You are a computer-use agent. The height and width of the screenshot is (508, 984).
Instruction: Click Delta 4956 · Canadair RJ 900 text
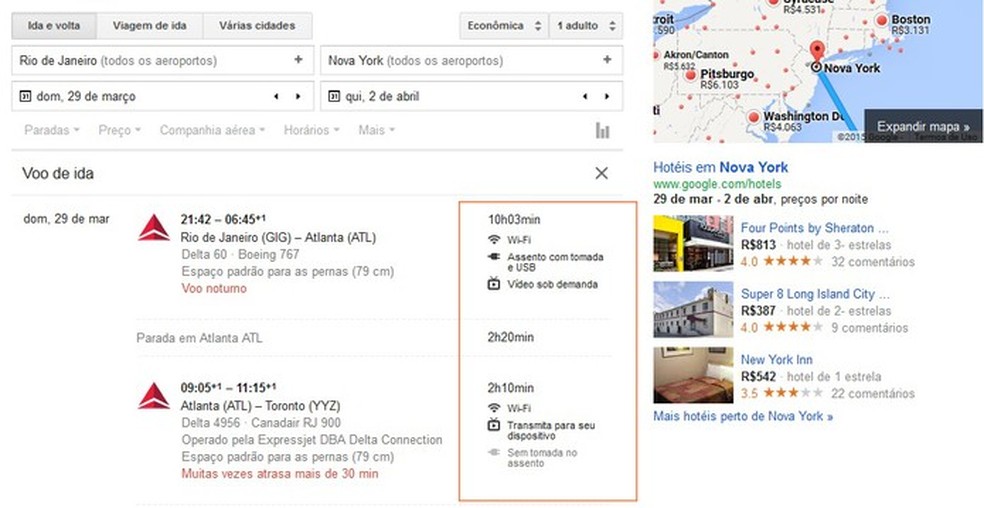tap(260, 423)
